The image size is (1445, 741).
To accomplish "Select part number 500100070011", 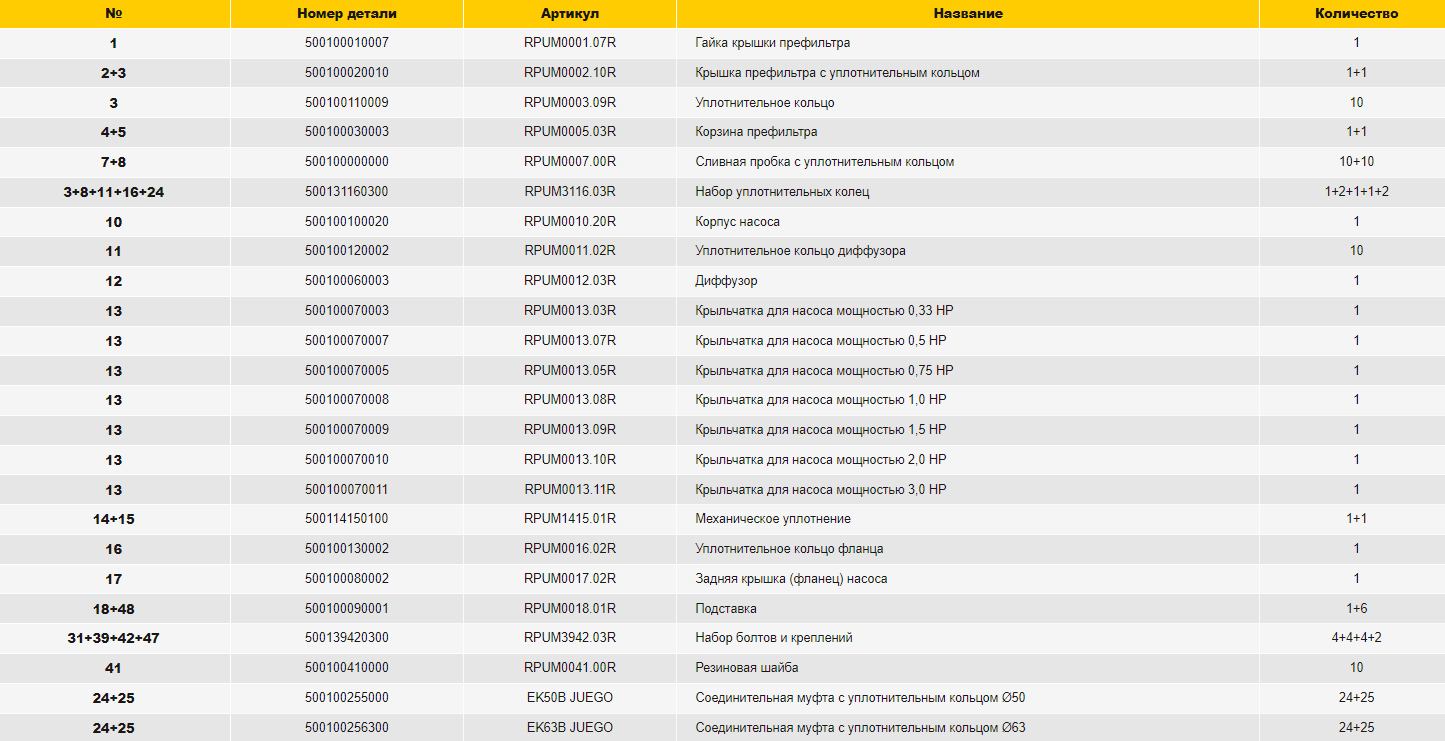I will (x=347, y=489).
